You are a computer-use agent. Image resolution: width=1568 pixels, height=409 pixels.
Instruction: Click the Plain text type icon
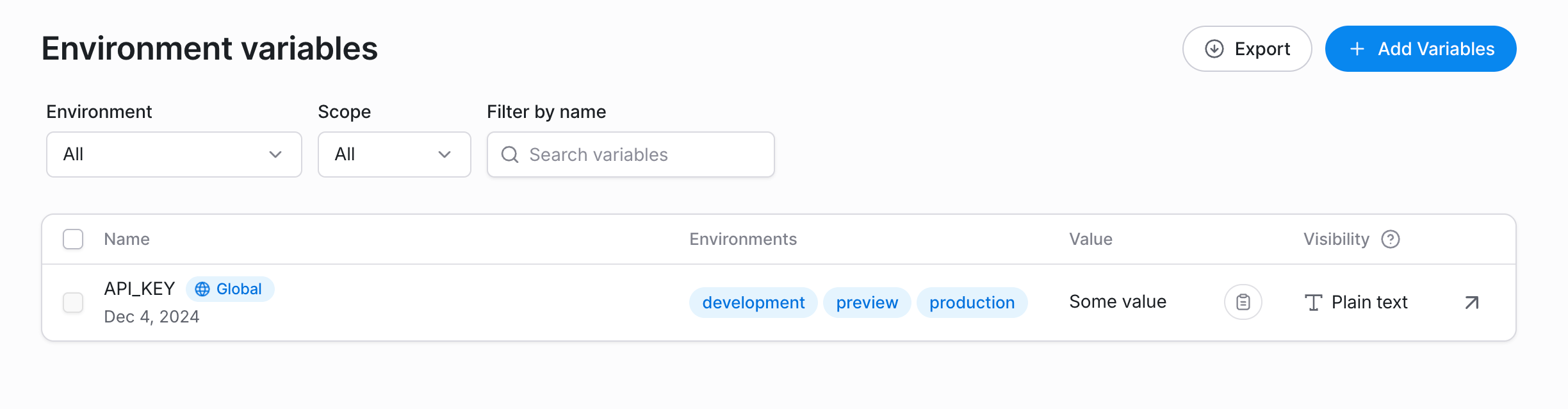[1313, 302]
